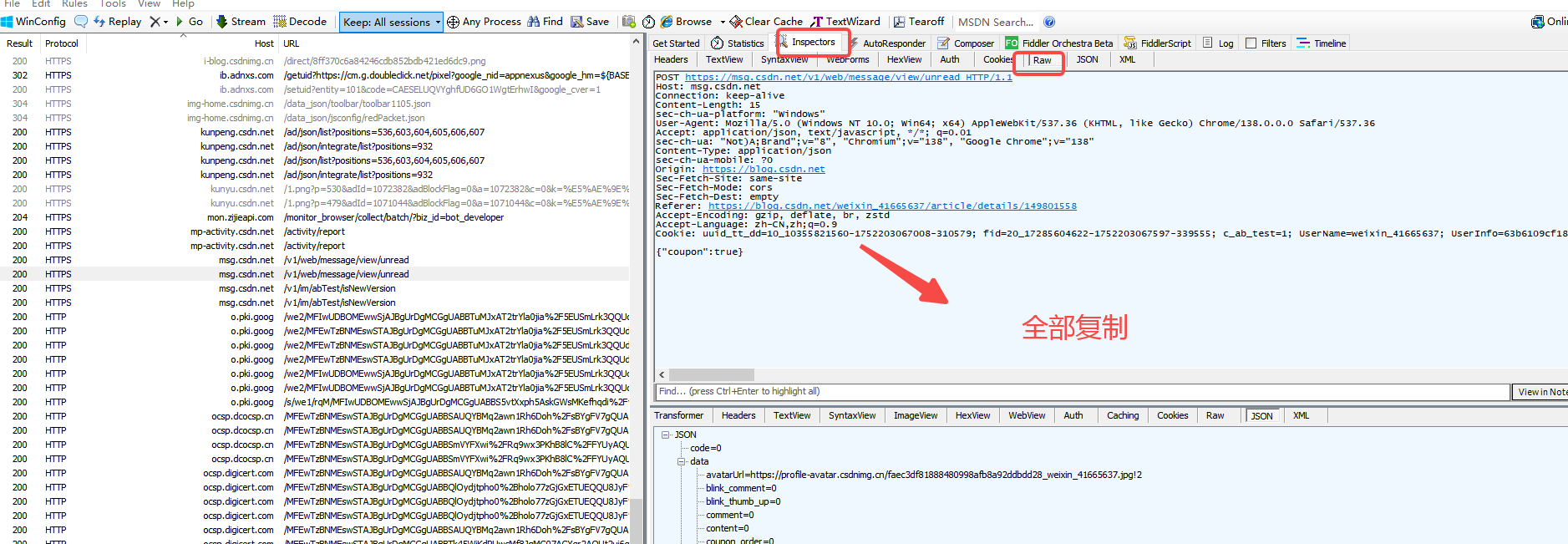1568x544 pixels.
Task: Select the avatarUrl JSON tree item
Action: 924,475
